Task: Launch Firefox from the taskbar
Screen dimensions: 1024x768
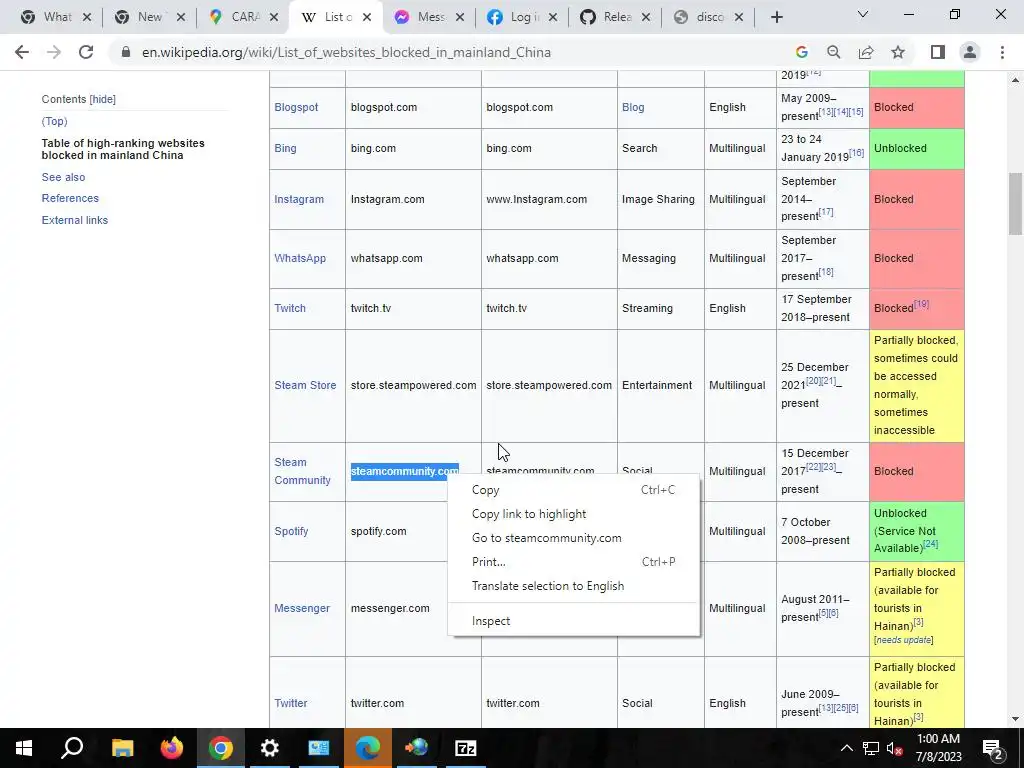Action: coord(172,748)
